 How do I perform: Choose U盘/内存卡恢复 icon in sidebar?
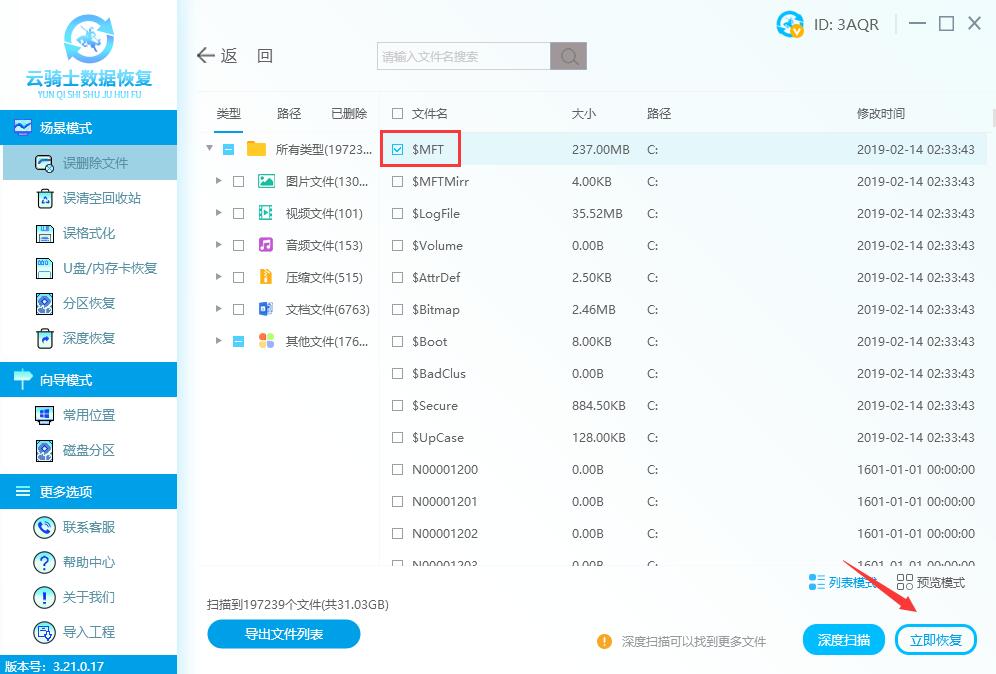click(x=44, y=268)
